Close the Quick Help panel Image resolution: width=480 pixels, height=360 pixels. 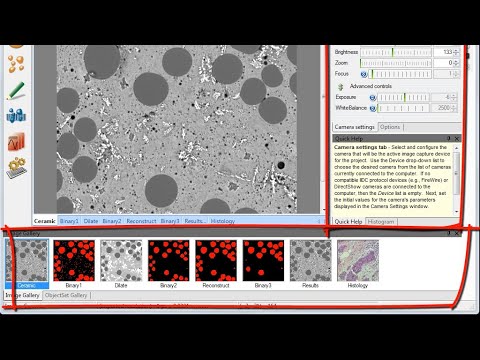coord(457,138)
